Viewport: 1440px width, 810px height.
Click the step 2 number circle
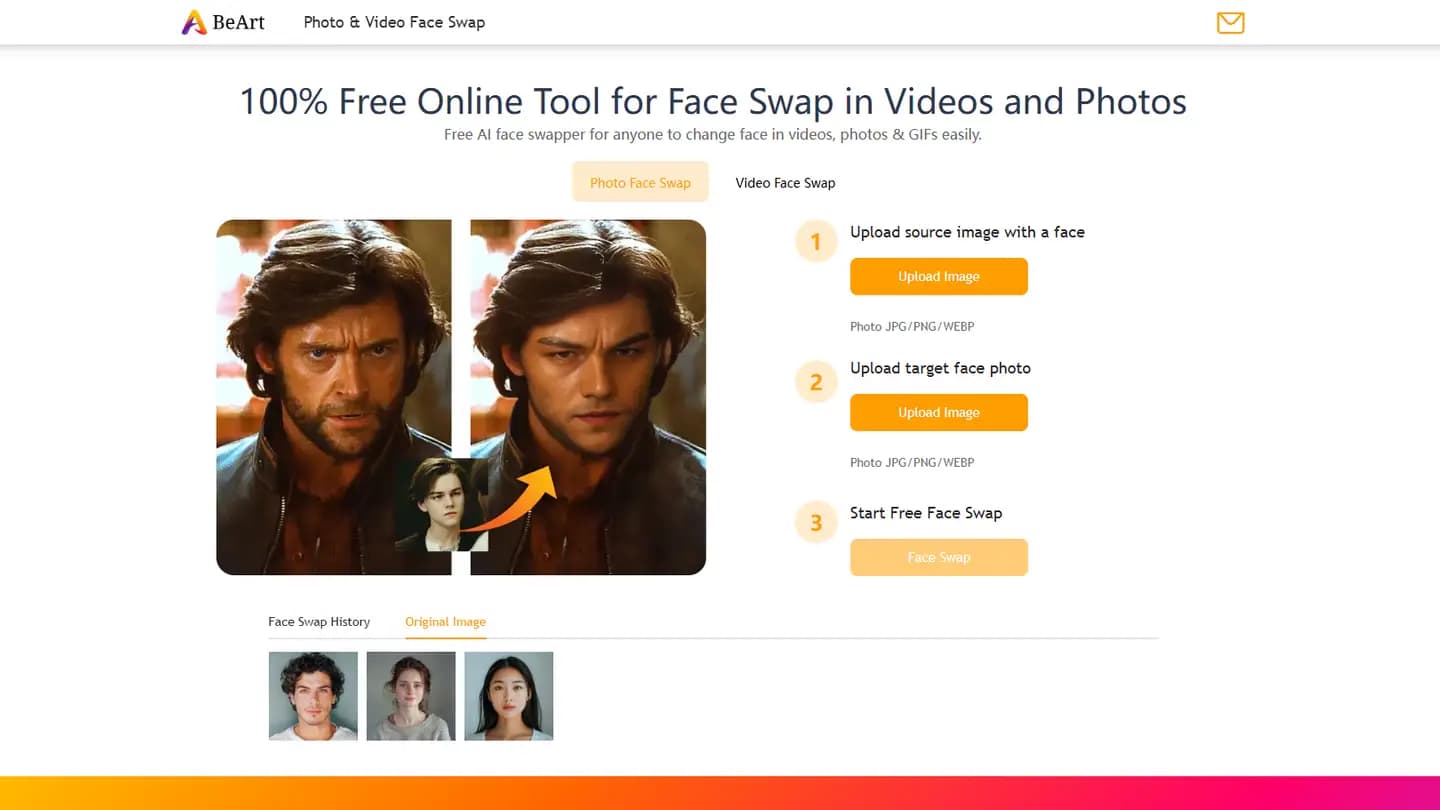click(816, 382)
